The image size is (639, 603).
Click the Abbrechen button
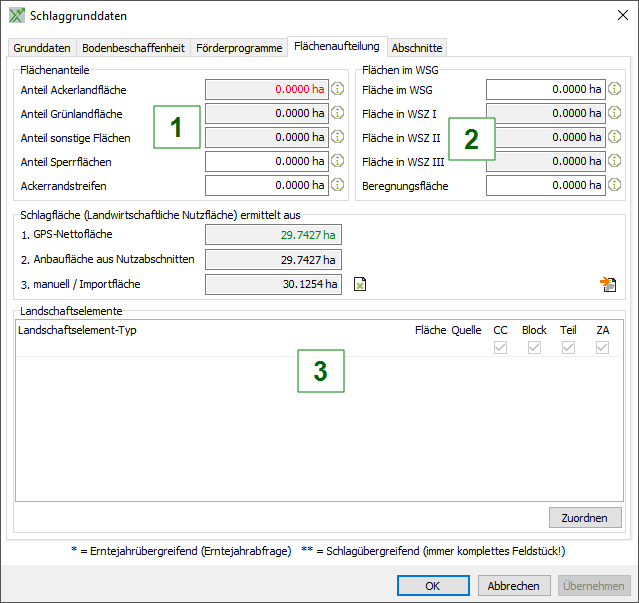(514, 586)
